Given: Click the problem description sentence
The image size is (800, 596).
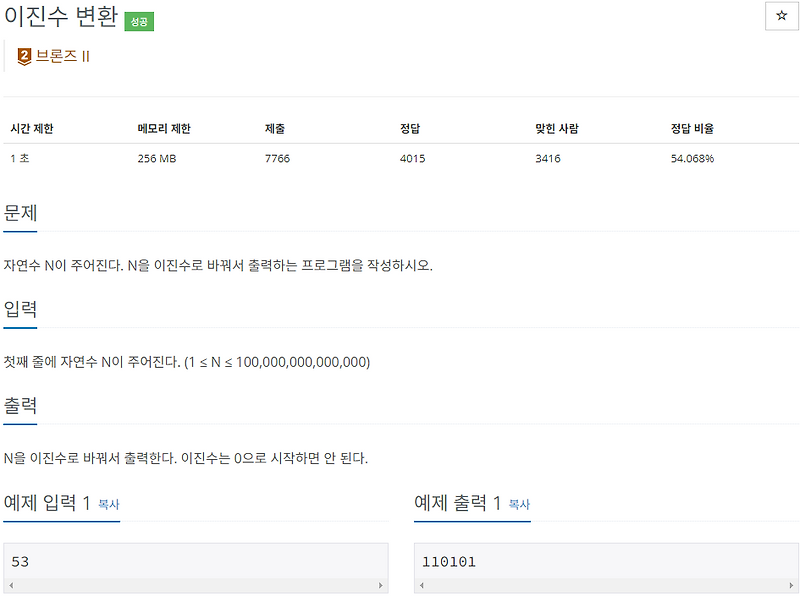Looking at the screenshot, I should click(218, 265).
